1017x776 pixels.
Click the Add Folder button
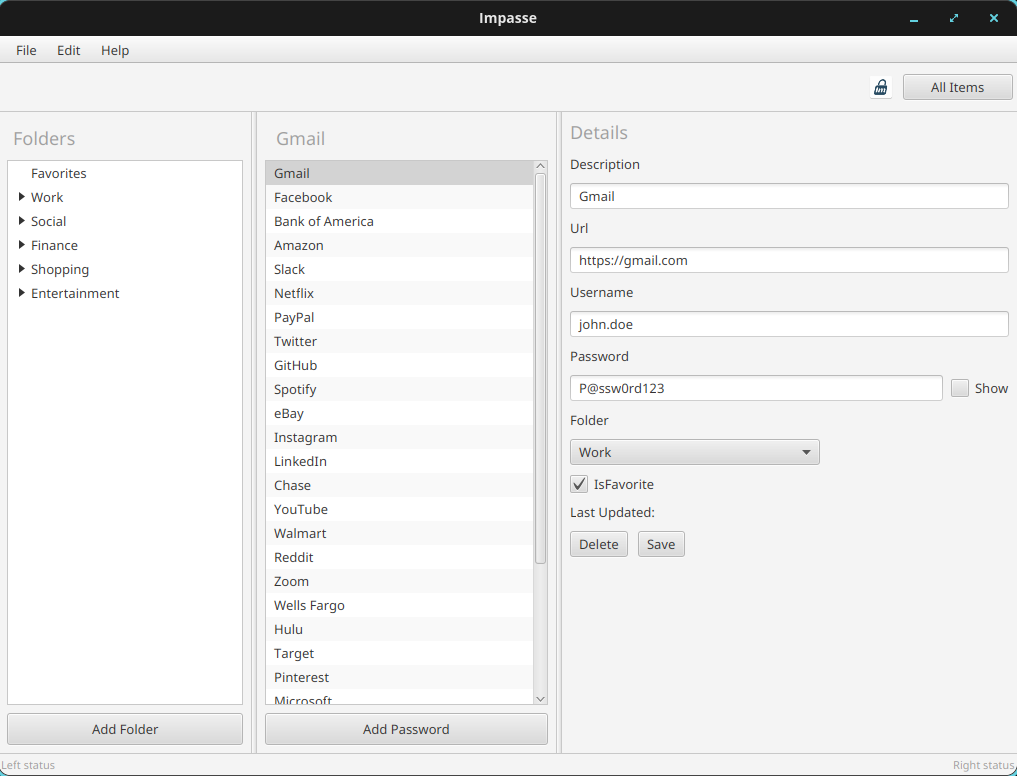point(125,729)
